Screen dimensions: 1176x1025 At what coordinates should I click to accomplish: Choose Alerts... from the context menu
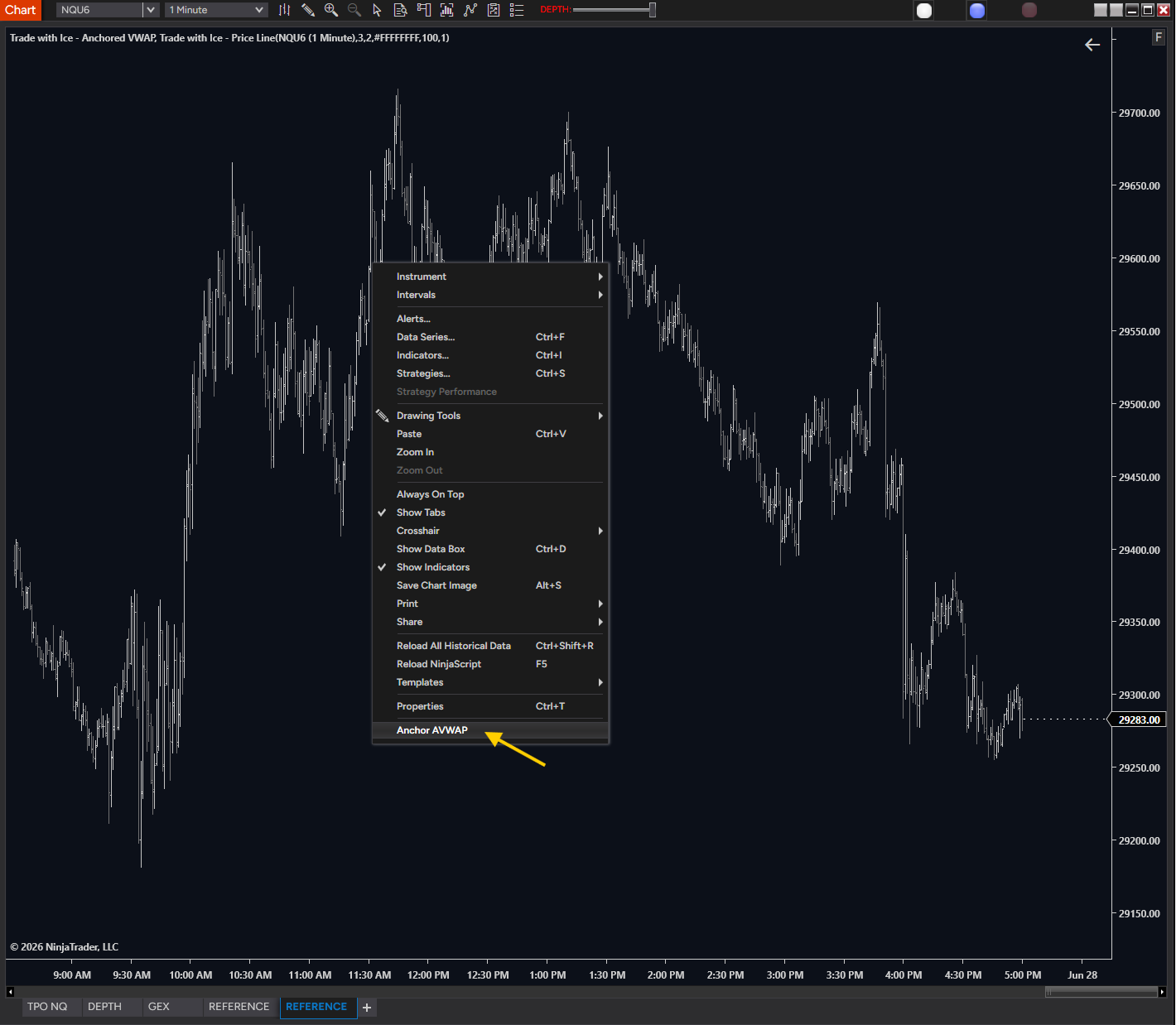tap(490, 319)
